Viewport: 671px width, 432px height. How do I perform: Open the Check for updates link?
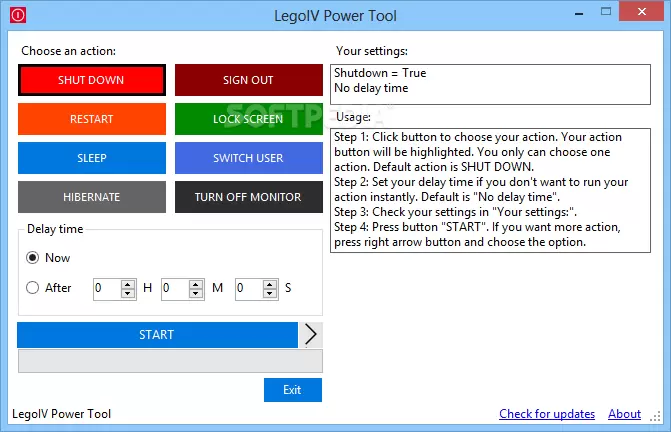click(546, 414)
